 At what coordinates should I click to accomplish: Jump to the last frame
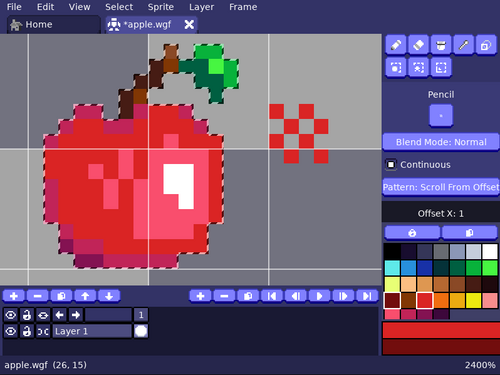click(367, 296)
